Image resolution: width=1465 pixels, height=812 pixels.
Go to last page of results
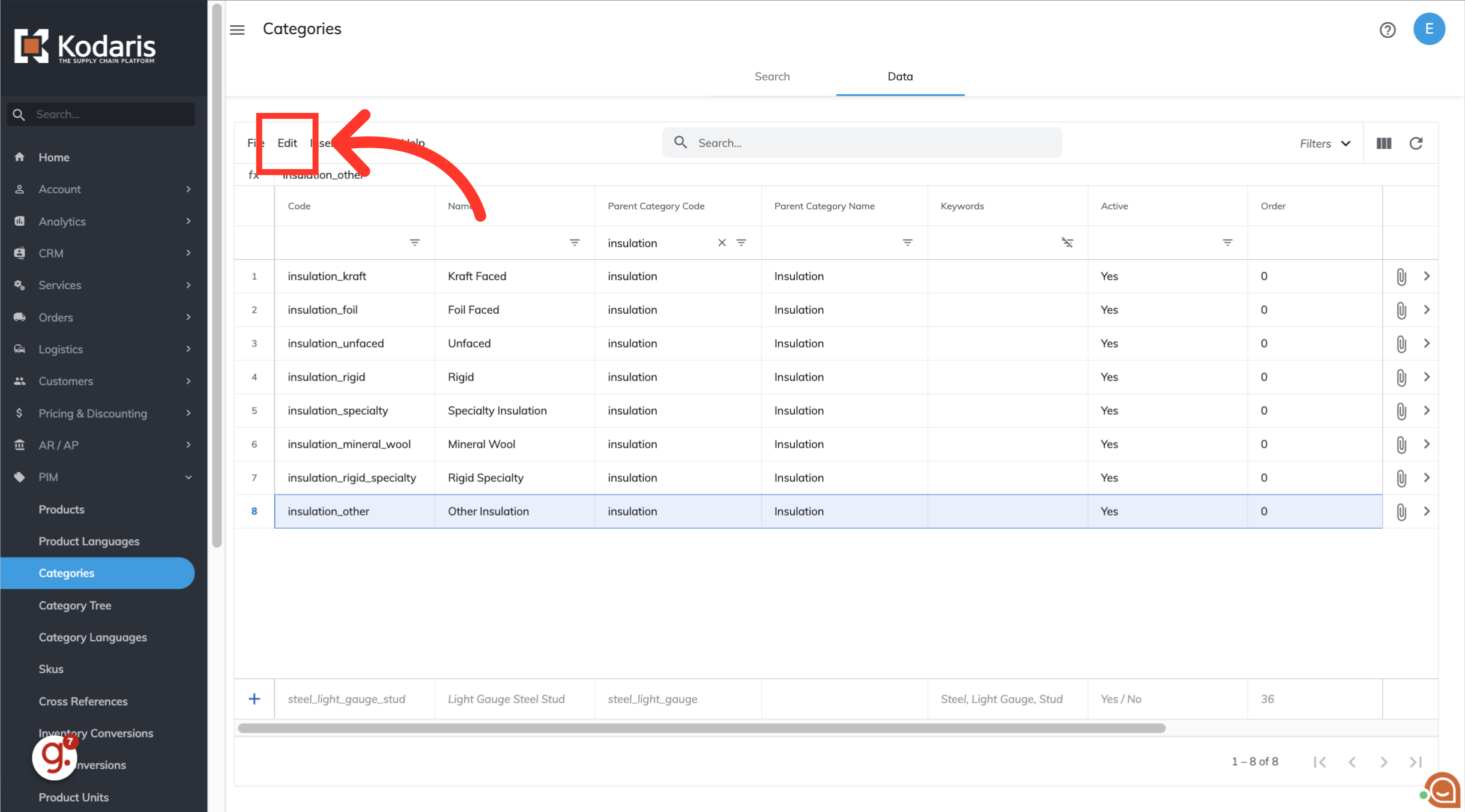coord(1415,762)
